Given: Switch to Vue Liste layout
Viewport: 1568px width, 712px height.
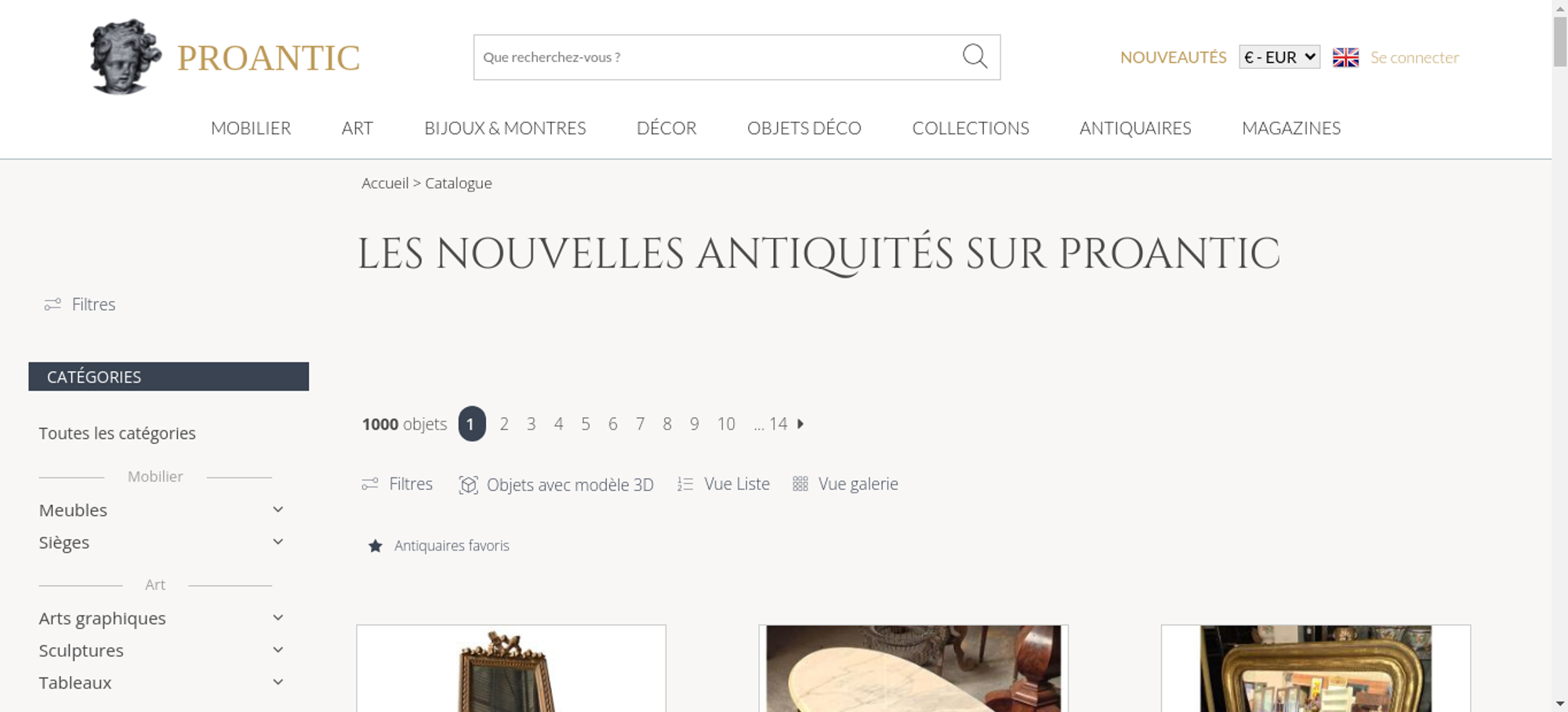Looking at the screenshot, I should (724, 484).
